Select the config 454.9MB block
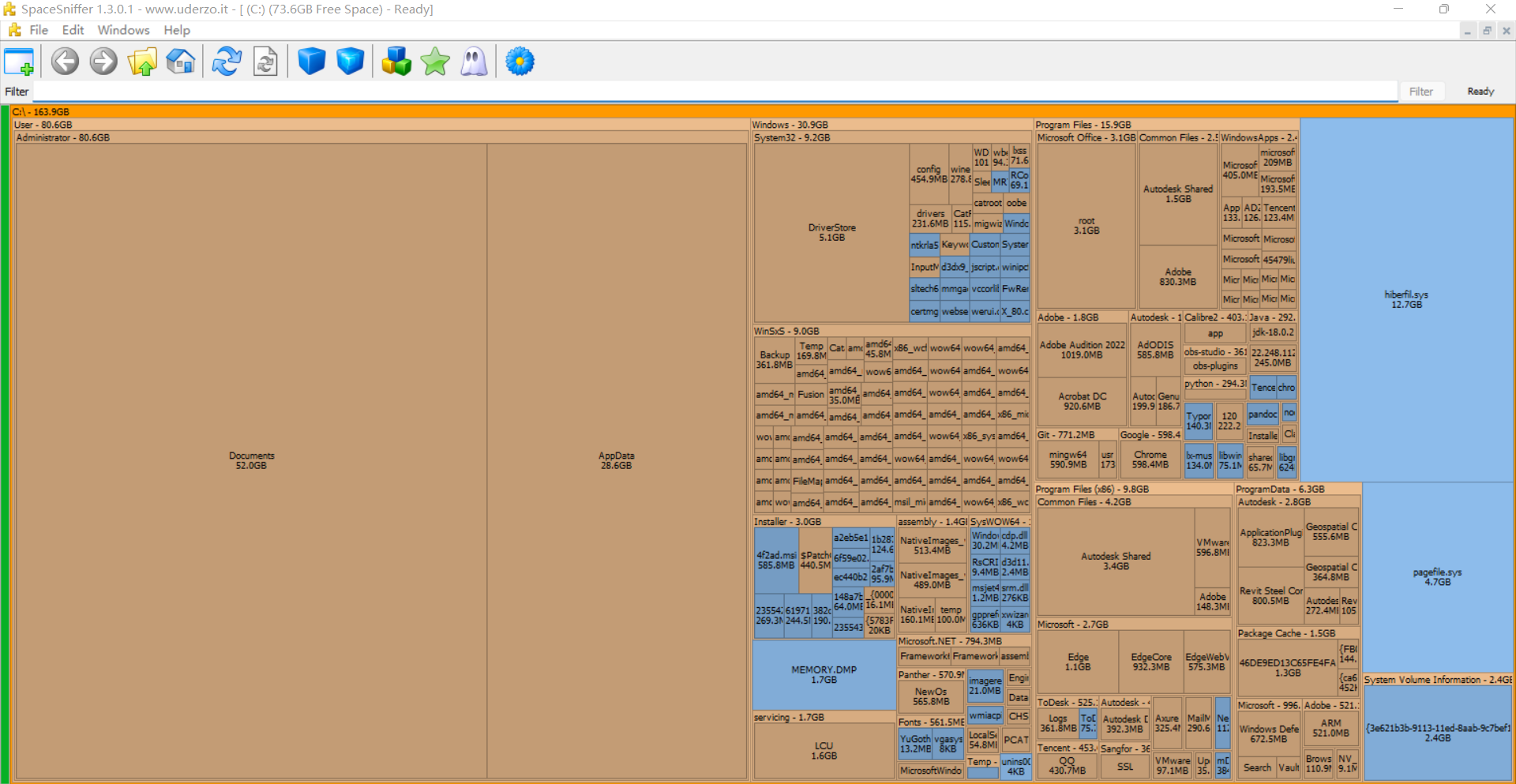This screenshot has width=1516, height=784. tap(929, 174)
